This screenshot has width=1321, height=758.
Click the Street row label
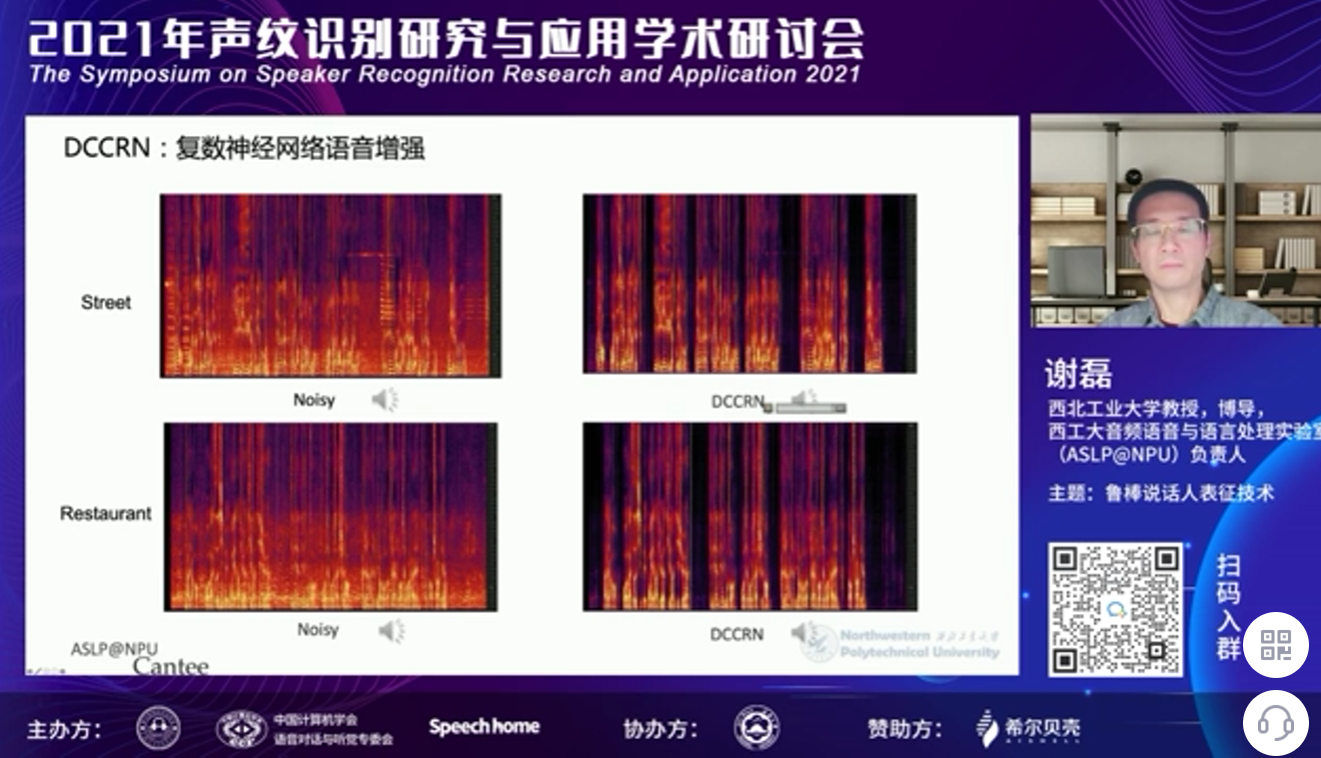[x=106, y=302]
